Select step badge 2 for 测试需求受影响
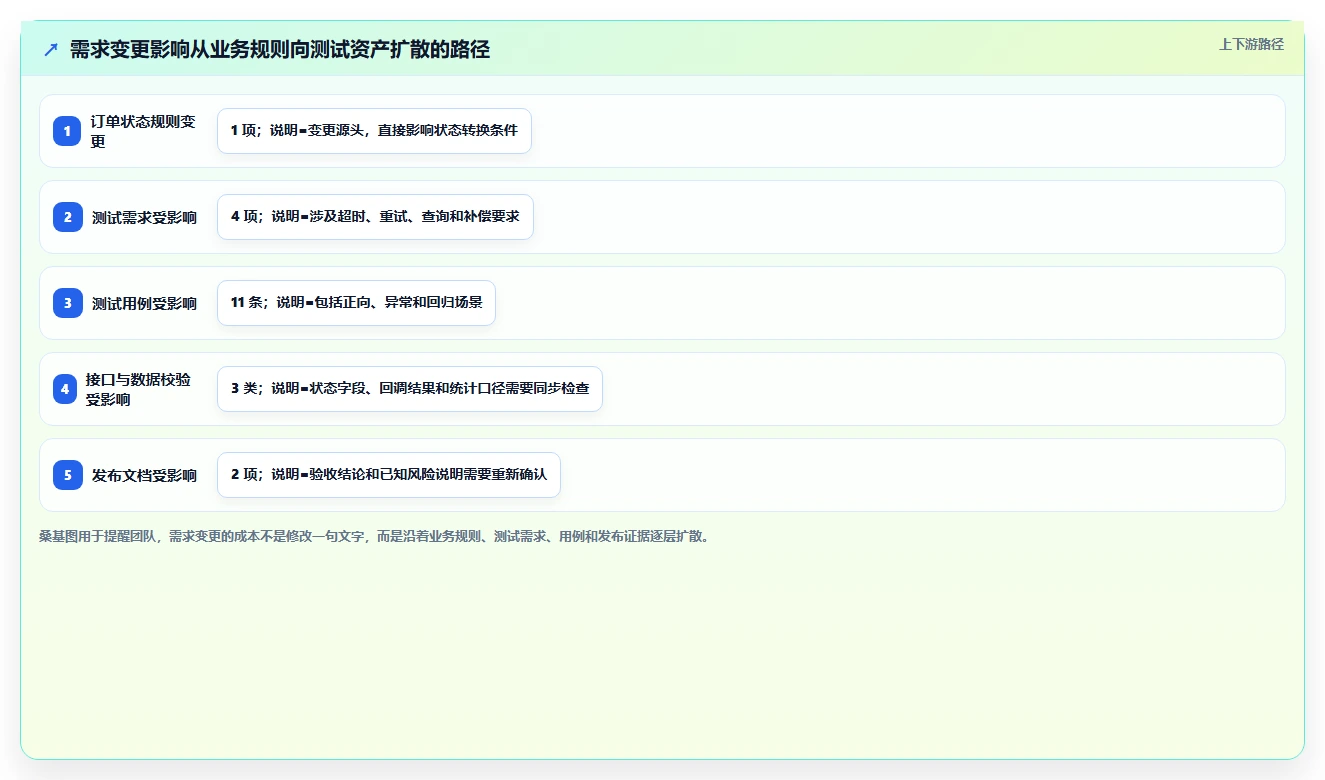The image size is (1325, 780). (x=67, y=217)
